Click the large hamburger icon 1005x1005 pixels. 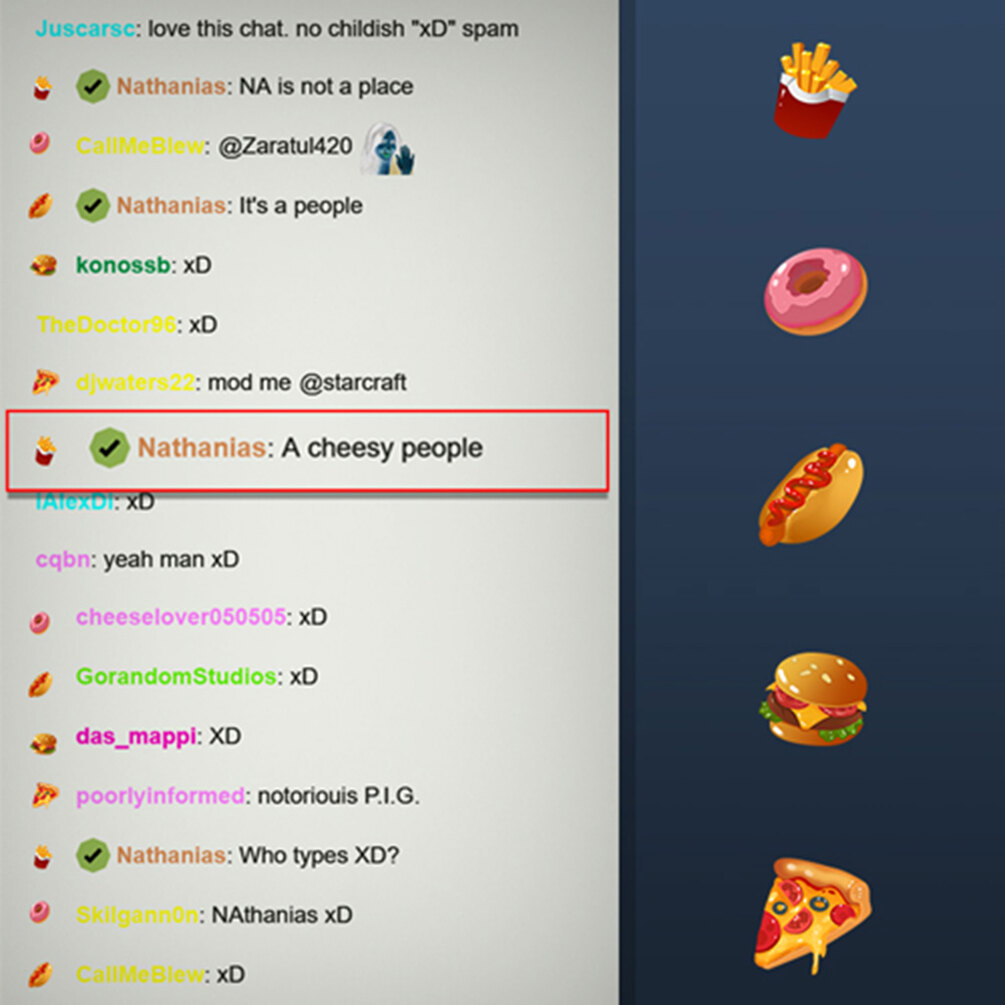pyautogui.click(x=815, y=699)
